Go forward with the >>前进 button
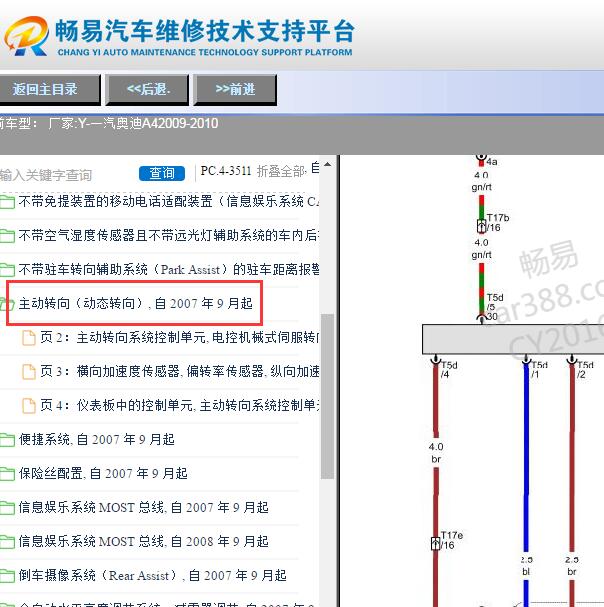 point(235,89)
